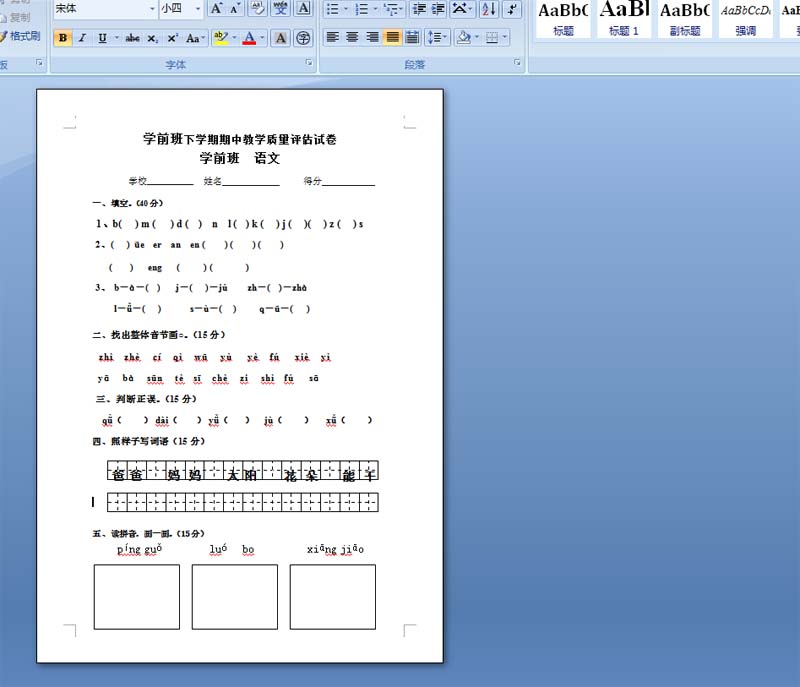Open highlight color dropdown arrow
This screenshot has height=687, width=800.
click(234, 38)
